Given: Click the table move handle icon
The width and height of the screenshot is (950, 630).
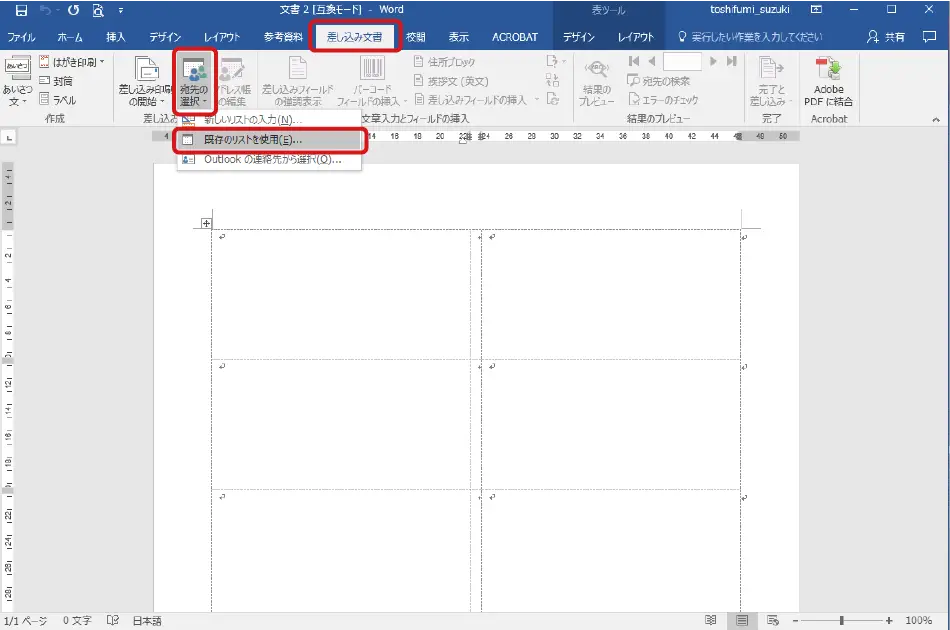Looking at the screenshot, I should [x=206, y=224].
